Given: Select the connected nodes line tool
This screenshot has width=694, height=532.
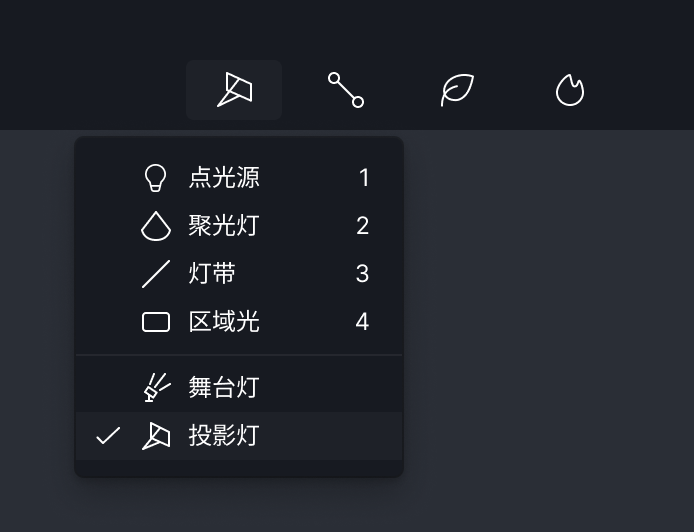Looking at the screenshot, I should [x=346, y=90].
